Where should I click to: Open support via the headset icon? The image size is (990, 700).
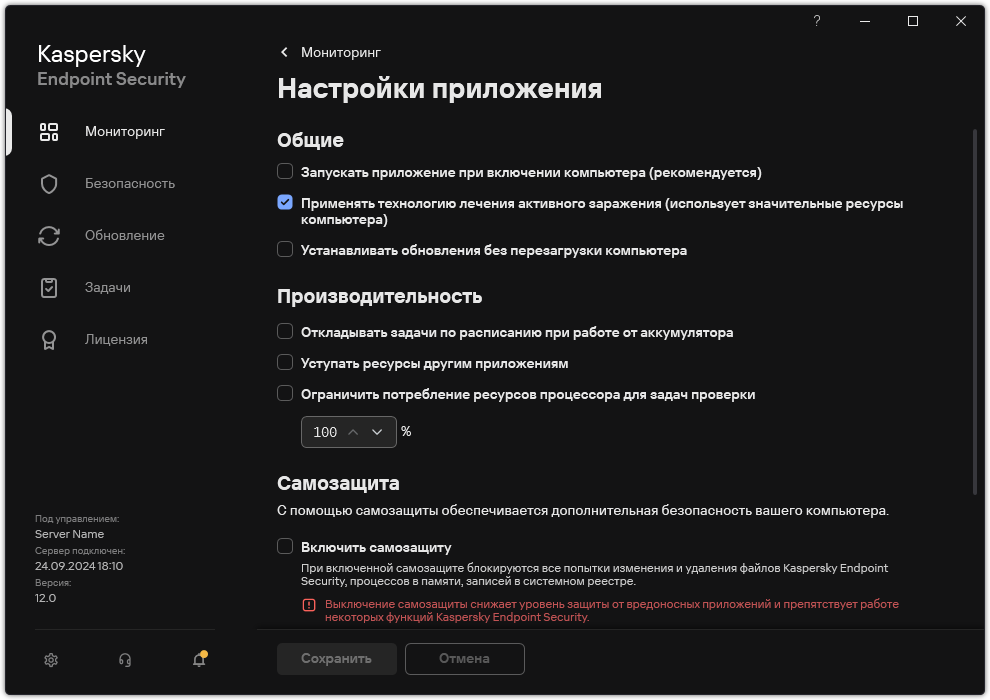125,660
